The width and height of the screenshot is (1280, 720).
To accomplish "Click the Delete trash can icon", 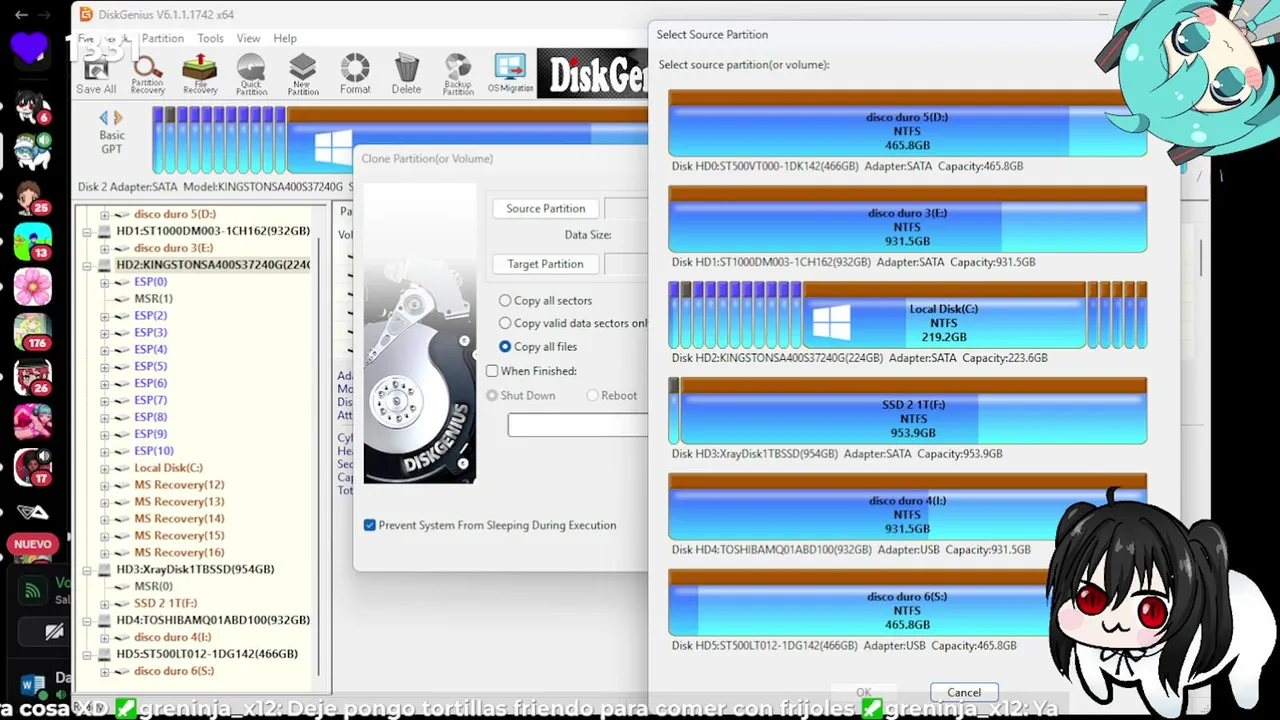I will click(x=406, y=74).
